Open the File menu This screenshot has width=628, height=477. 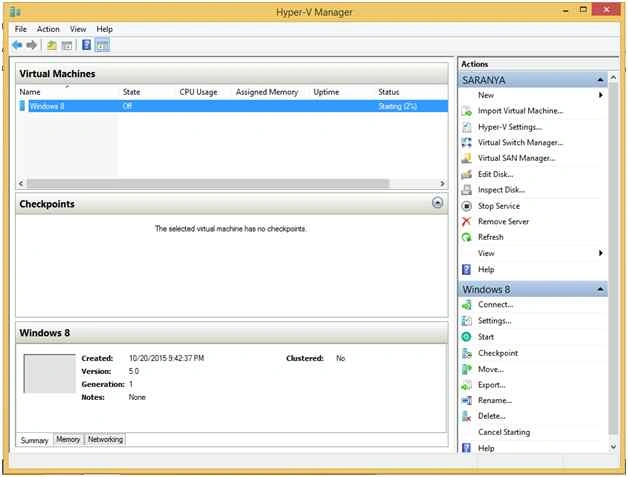pos(21,29)
